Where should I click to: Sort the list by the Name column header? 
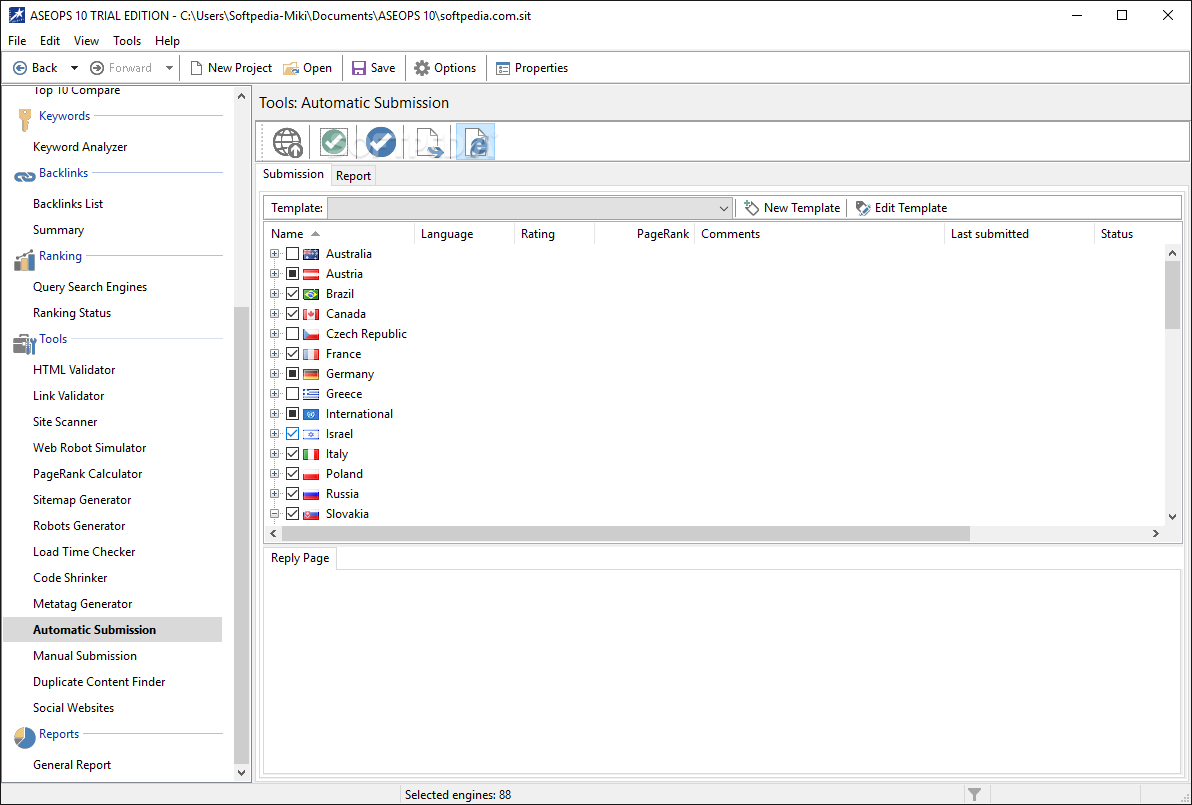(x=338, y=234)
